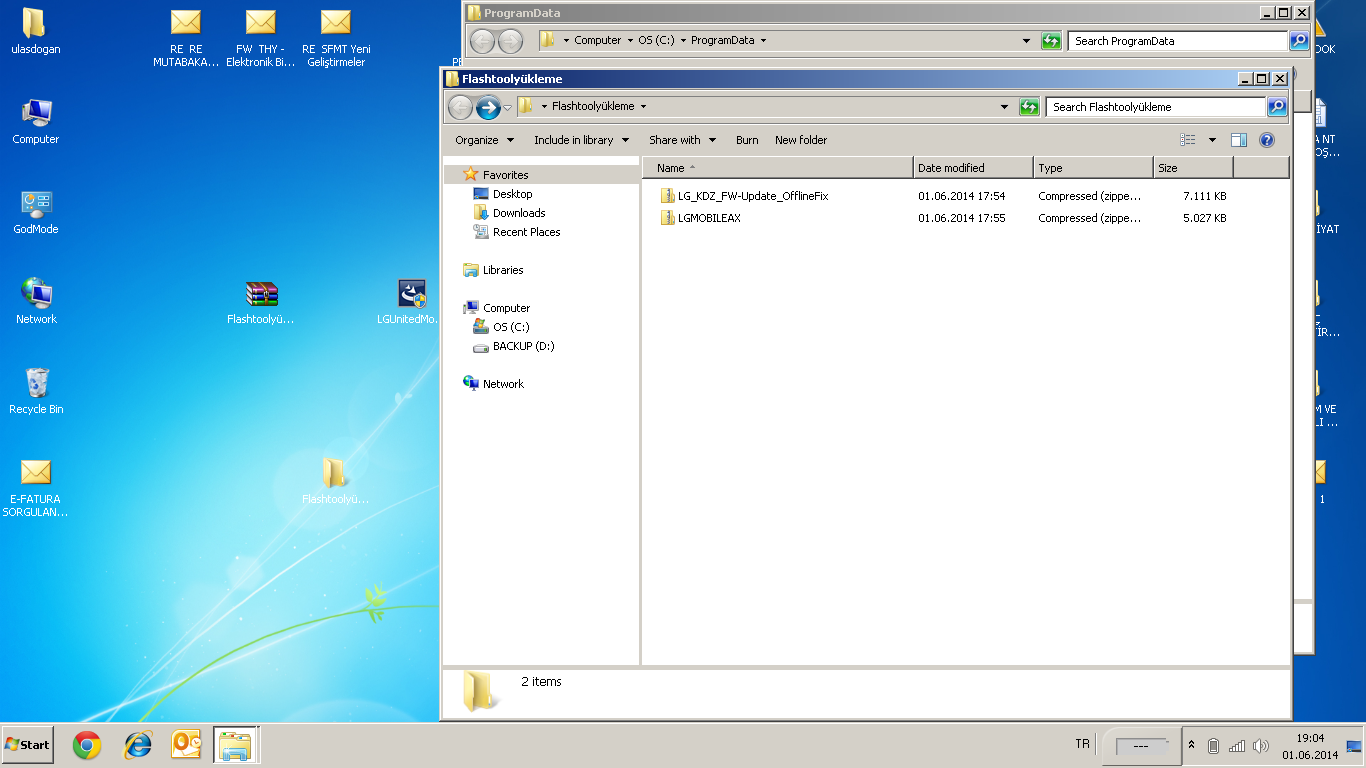The width and height of the screenshot is (1366, 768).
Task: Select the Recycle Bin desktop icon
Action: [x=36, y=392]
